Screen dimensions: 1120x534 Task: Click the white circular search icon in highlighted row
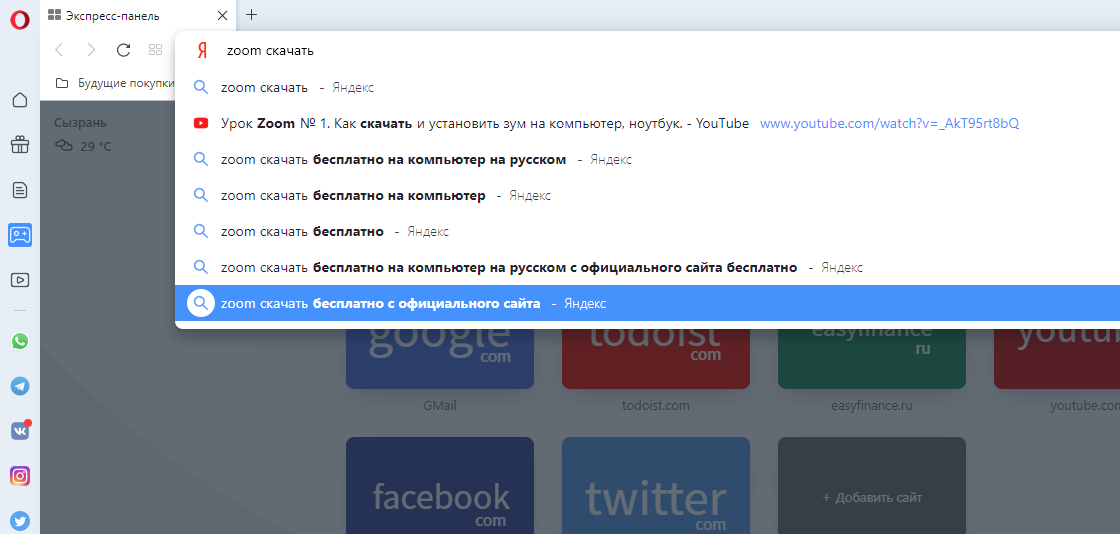pos(201,303)
